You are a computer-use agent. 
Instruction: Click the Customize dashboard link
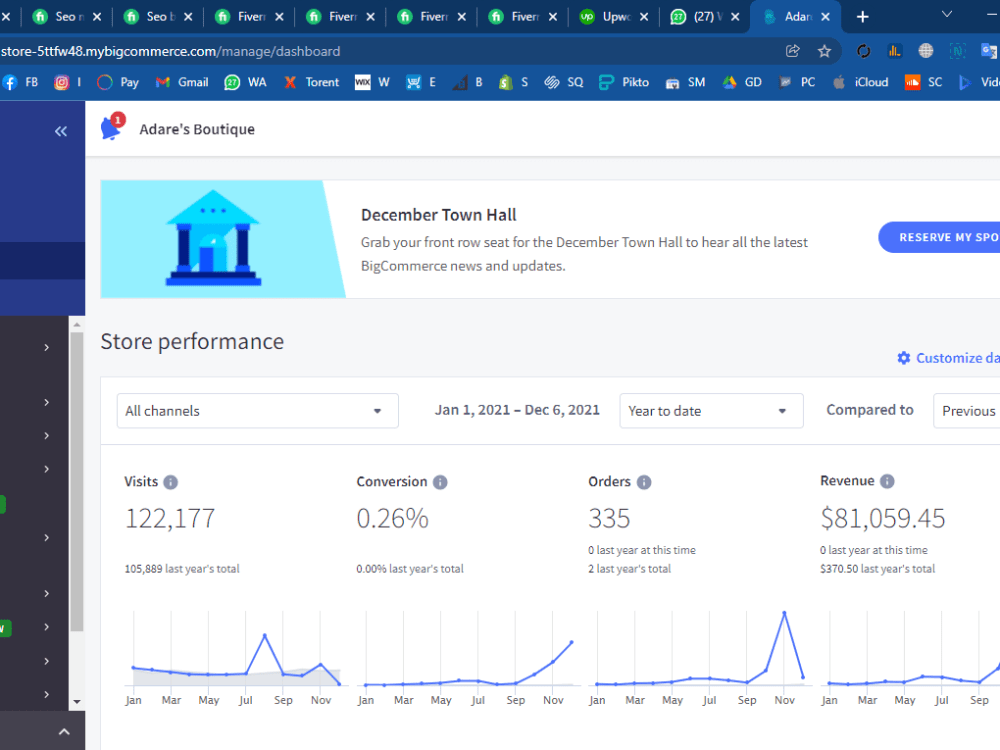tap(948, 358)
